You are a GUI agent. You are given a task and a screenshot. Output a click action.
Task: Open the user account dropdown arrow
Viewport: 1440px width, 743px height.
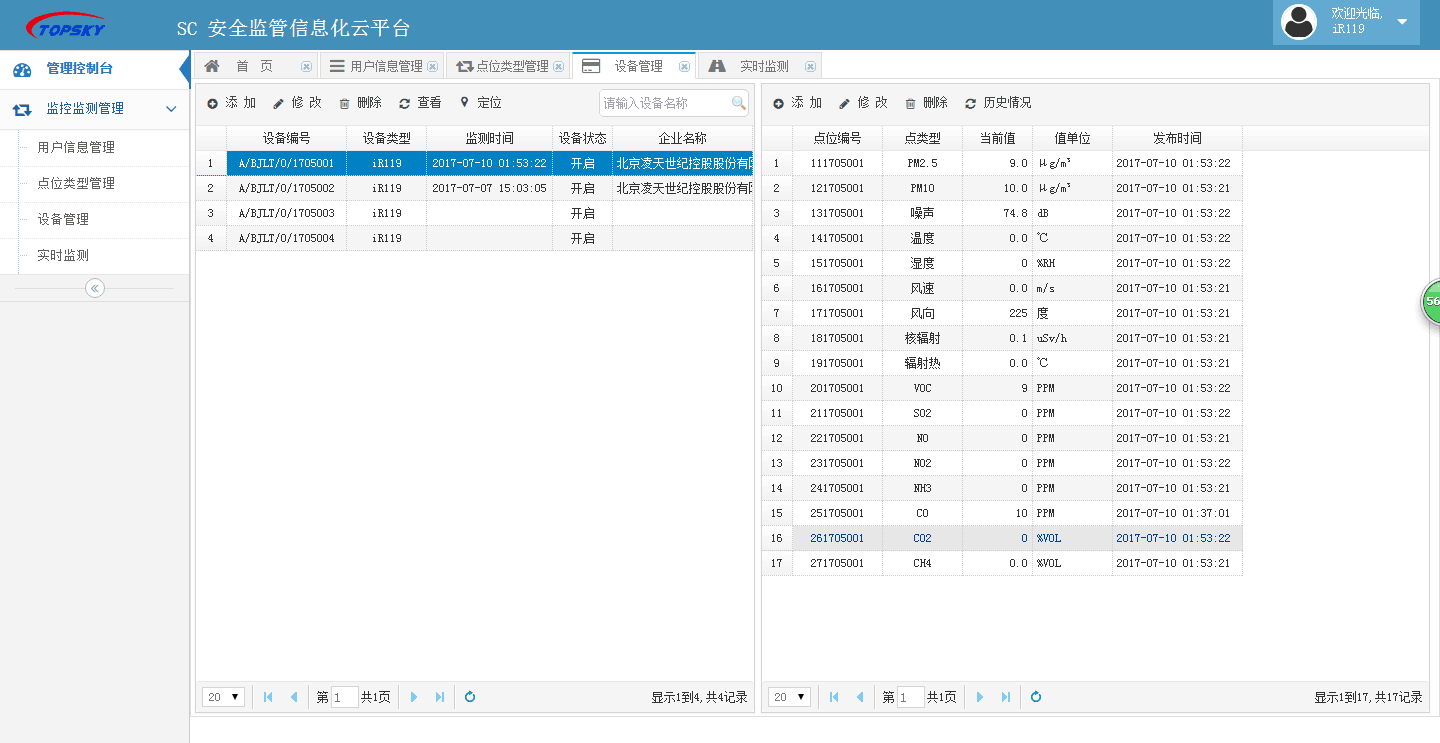point(1402,22)
